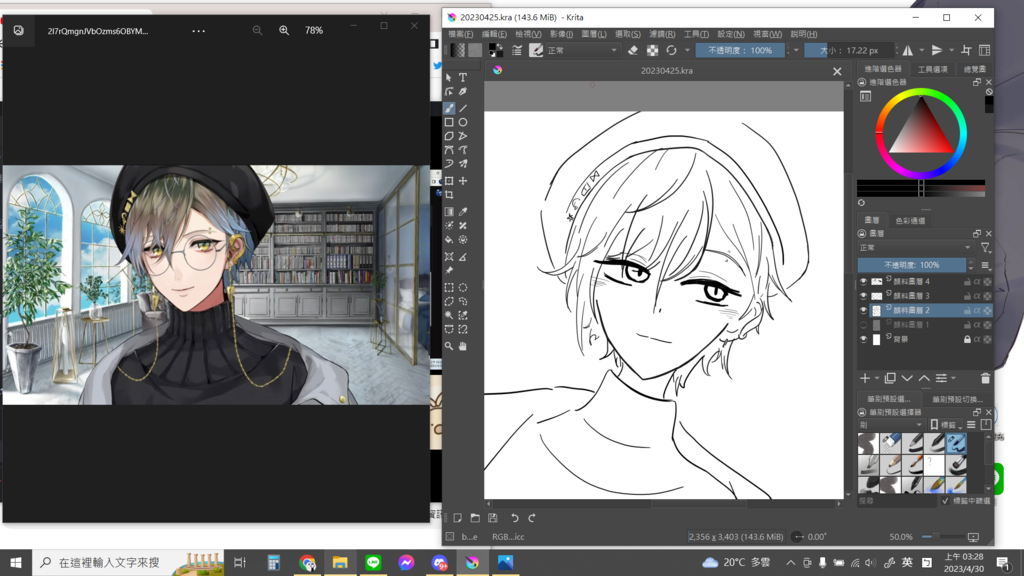Click the Undo arrow below the canvas
The height and width of the screenshot is (576, 1024).
(515, 518)
